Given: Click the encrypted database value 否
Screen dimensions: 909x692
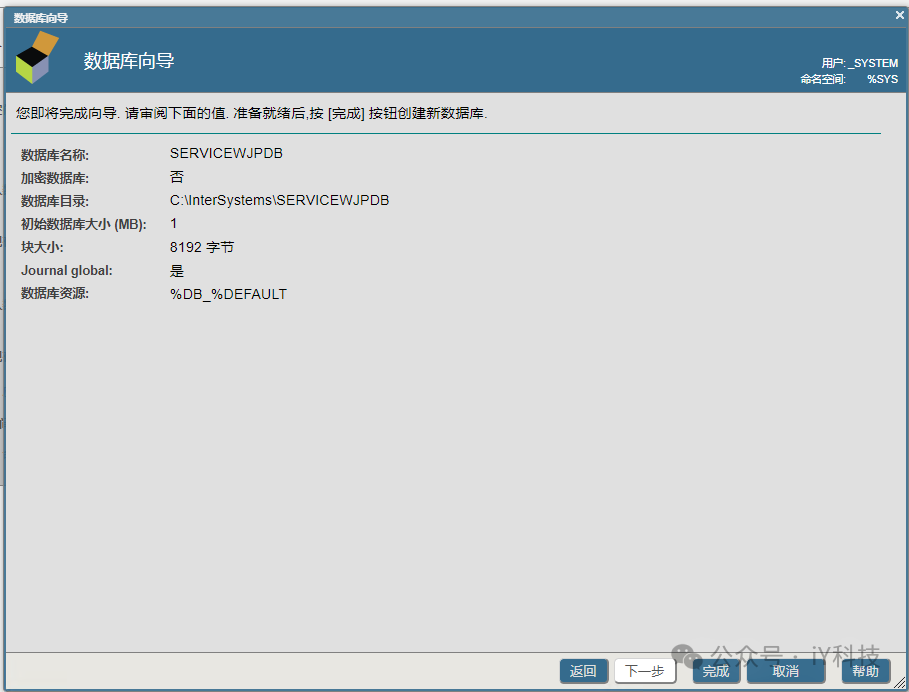Looking at the screenshot, I should point(176,176).
